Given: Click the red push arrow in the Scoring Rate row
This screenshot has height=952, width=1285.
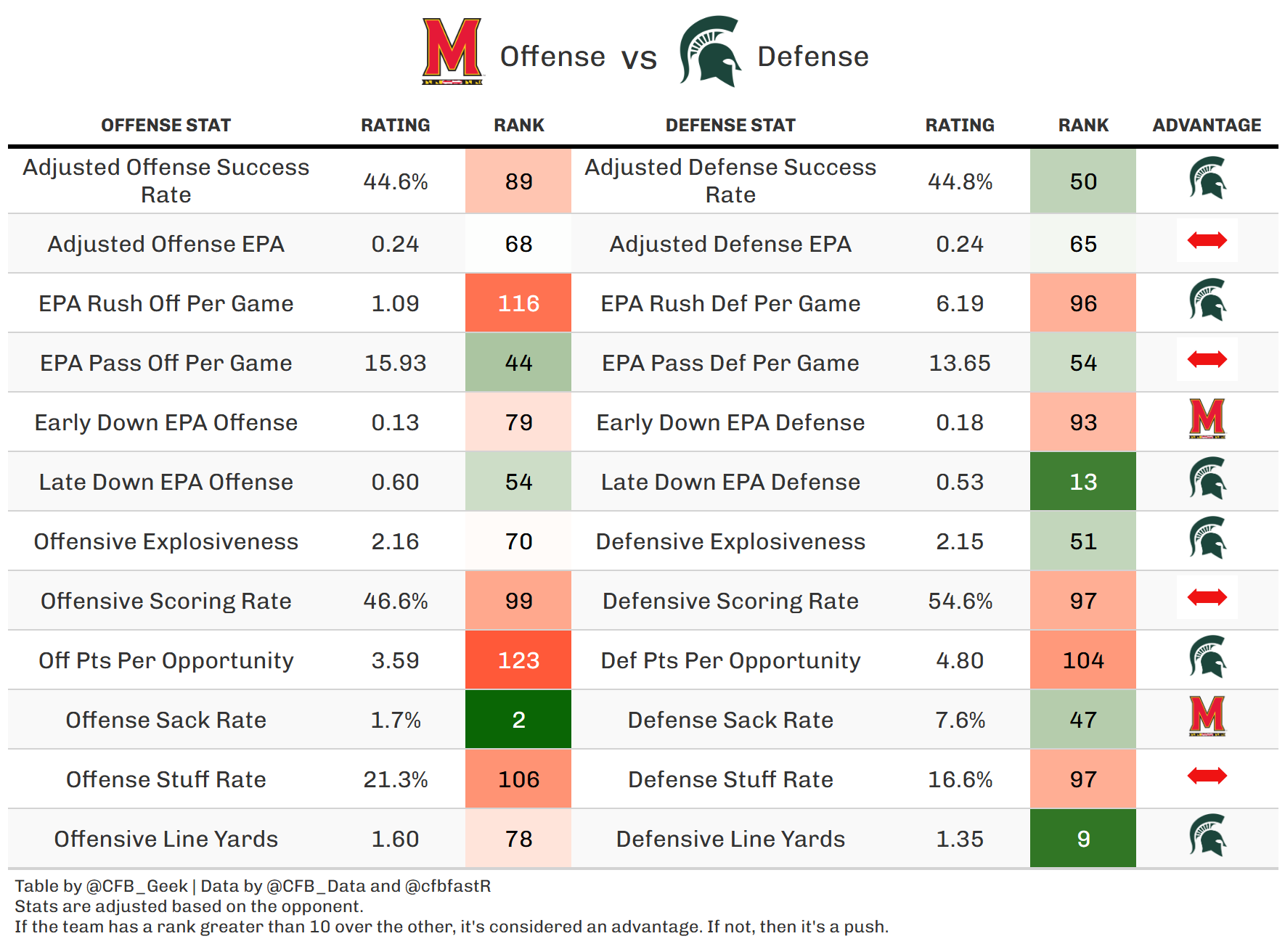Looking at the screenshot, I should (x=1207, y=597).
